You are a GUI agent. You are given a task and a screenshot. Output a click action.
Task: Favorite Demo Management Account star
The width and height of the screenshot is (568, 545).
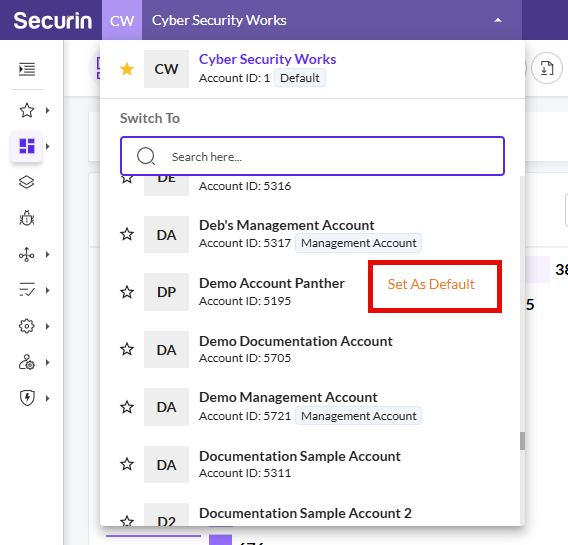(127, 407)
